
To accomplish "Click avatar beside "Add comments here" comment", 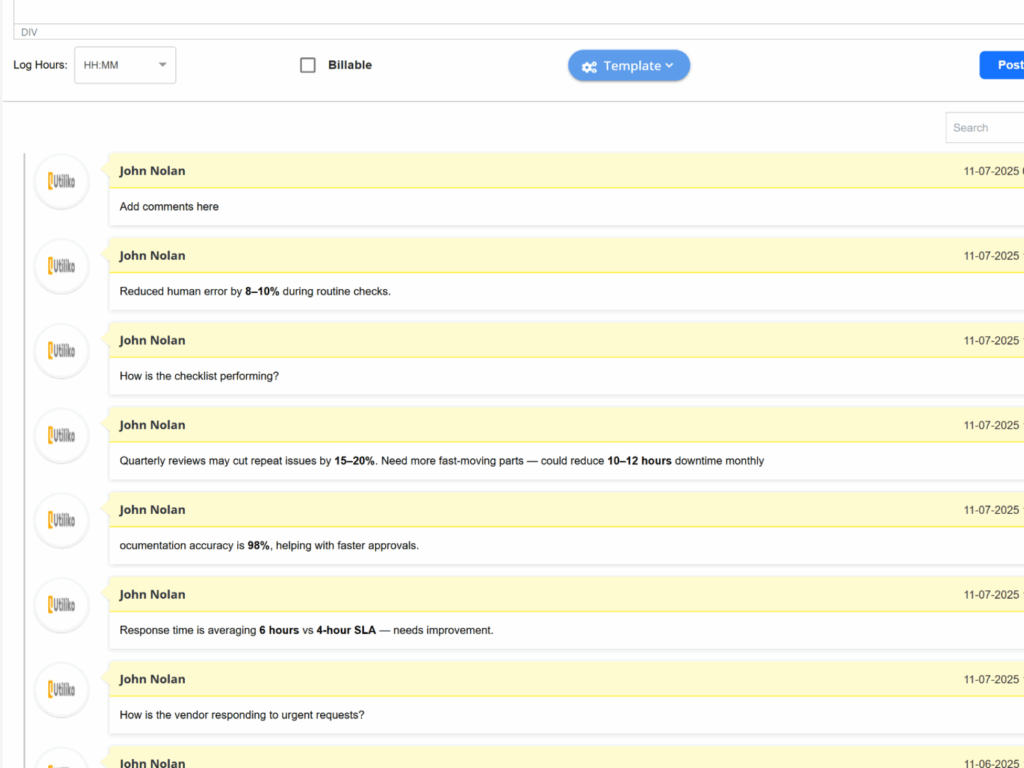I will (62, 181).
